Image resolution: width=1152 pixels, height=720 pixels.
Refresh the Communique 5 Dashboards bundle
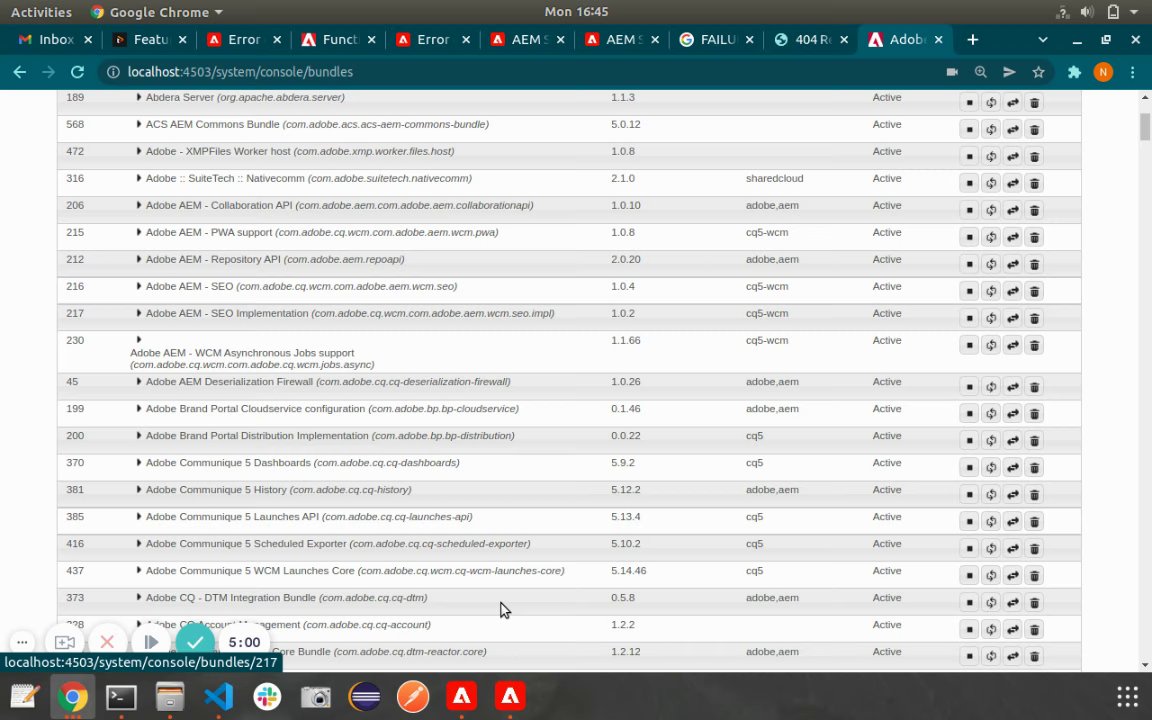(x=991, y=468)
